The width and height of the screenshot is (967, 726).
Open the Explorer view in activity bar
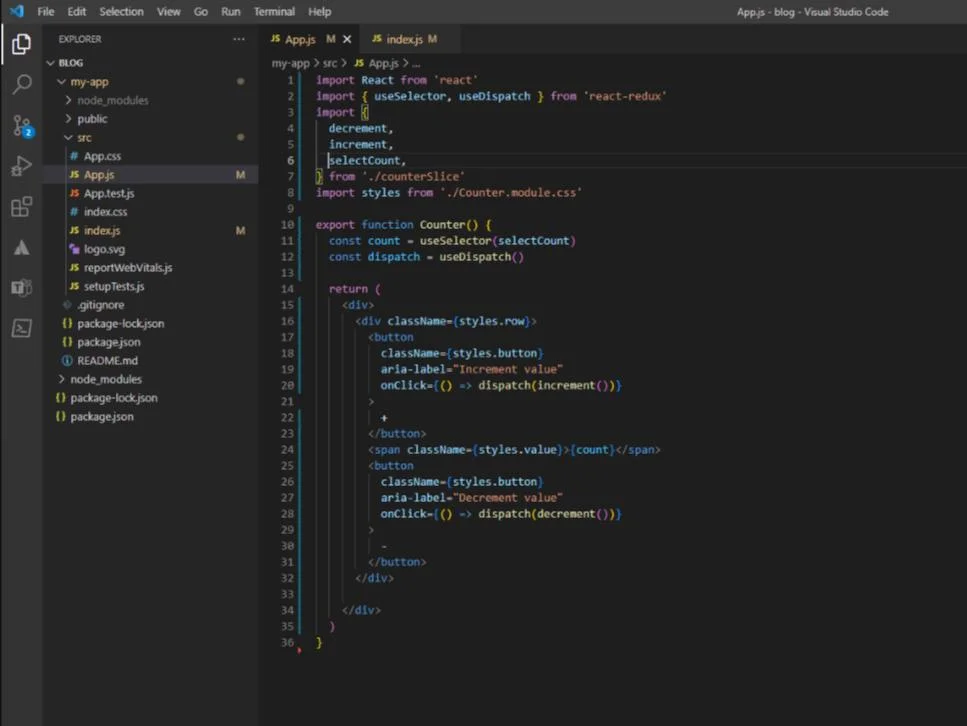coord(22,44)
